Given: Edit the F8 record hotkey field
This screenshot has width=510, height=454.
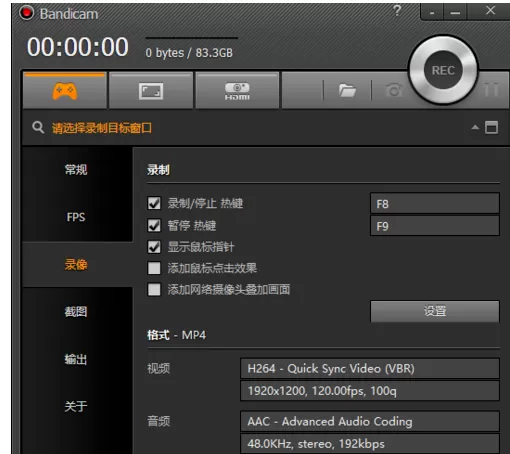Looking at the screenshot, I should (435, 203).
